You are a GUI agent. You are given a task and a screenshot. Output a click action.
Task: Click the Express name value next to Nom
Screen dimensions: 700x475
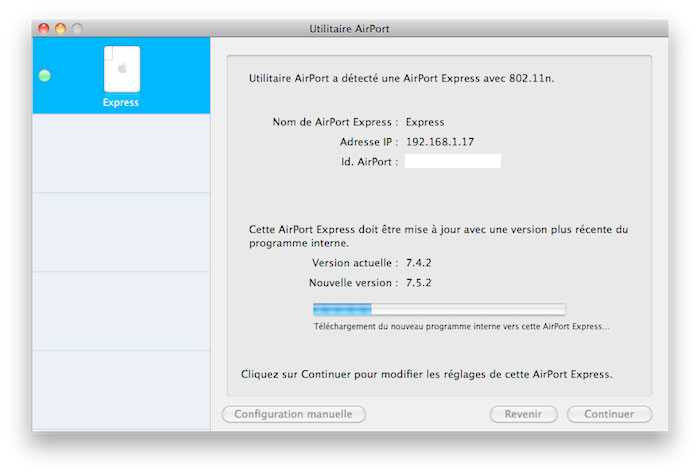[425, 122]
